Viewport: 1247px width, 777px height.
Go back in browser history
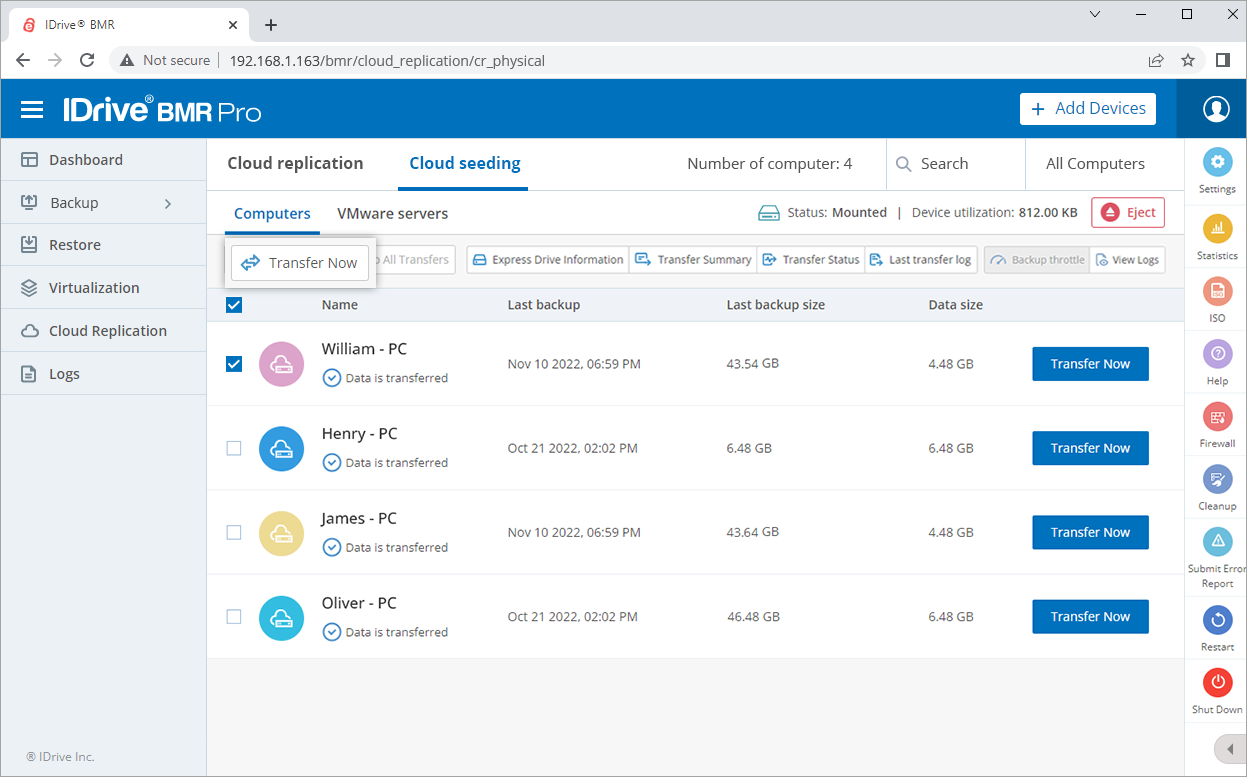click(23, 60)
